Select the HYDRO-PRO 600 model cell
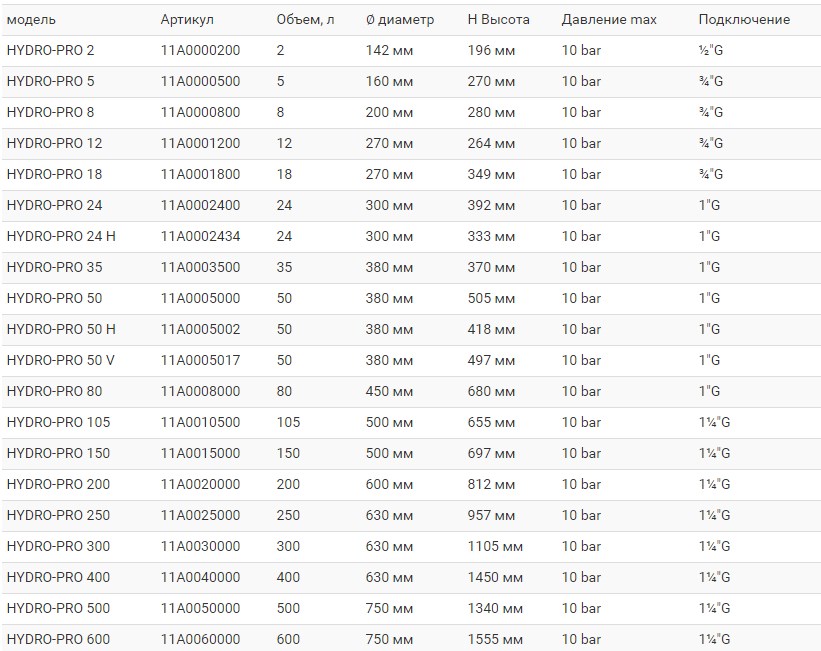The image size is (821, 651). pos(59,639)
